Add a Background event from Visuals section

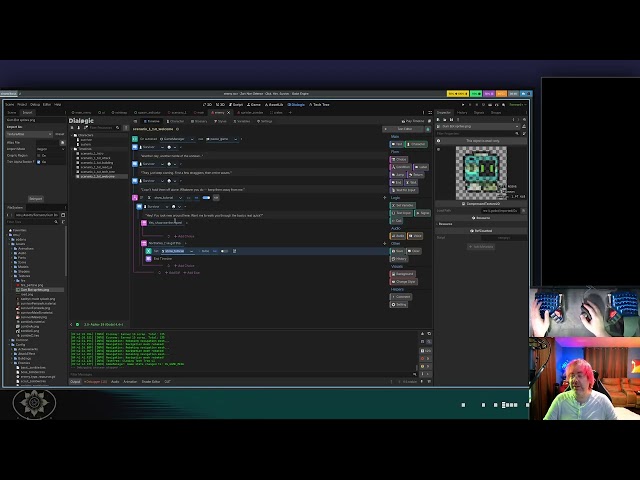pos(402,274)
